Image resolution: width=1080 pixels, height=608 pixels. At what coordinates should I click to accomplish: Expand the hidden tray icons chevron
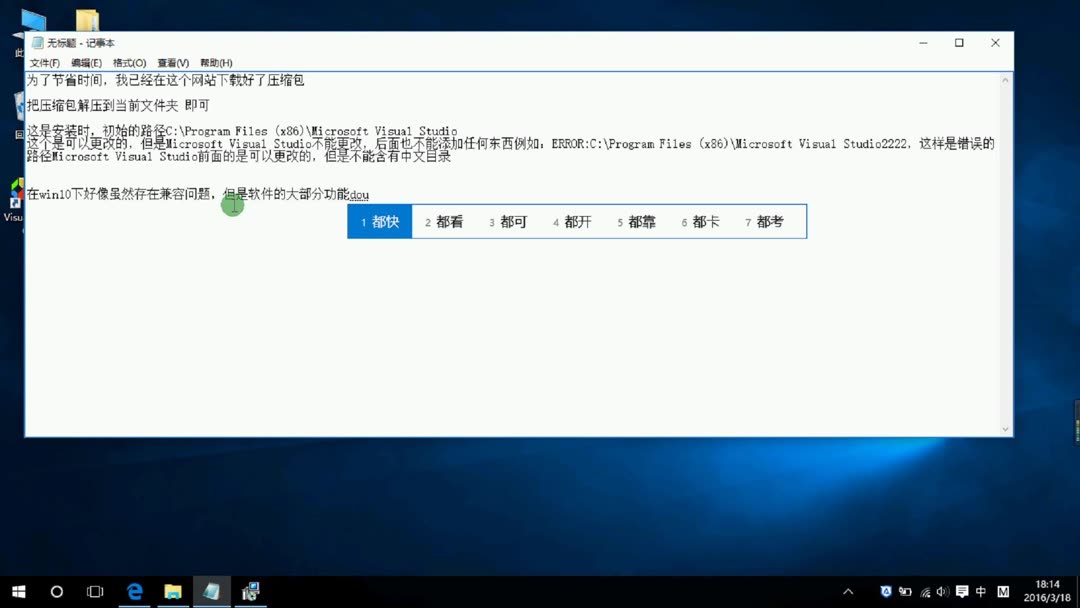848,592
